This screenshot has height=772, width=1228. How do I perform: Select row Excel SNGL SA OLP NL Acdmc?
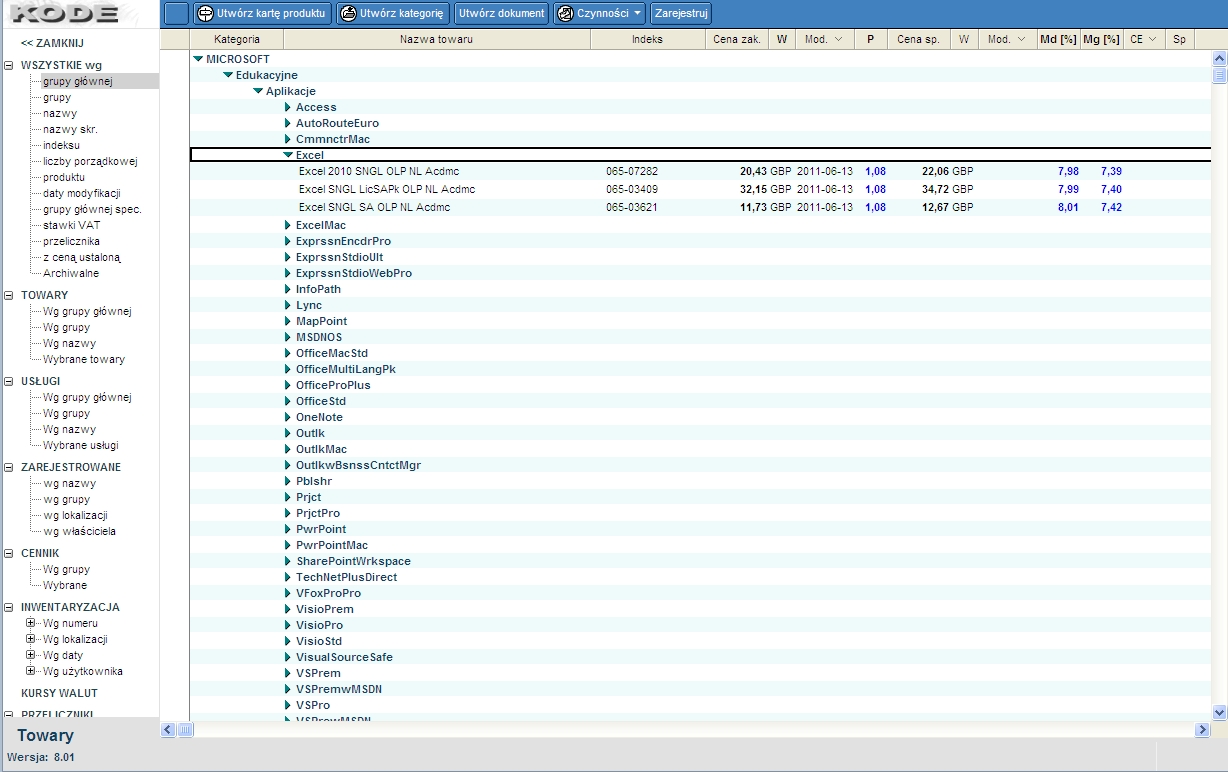pos(700,207)
